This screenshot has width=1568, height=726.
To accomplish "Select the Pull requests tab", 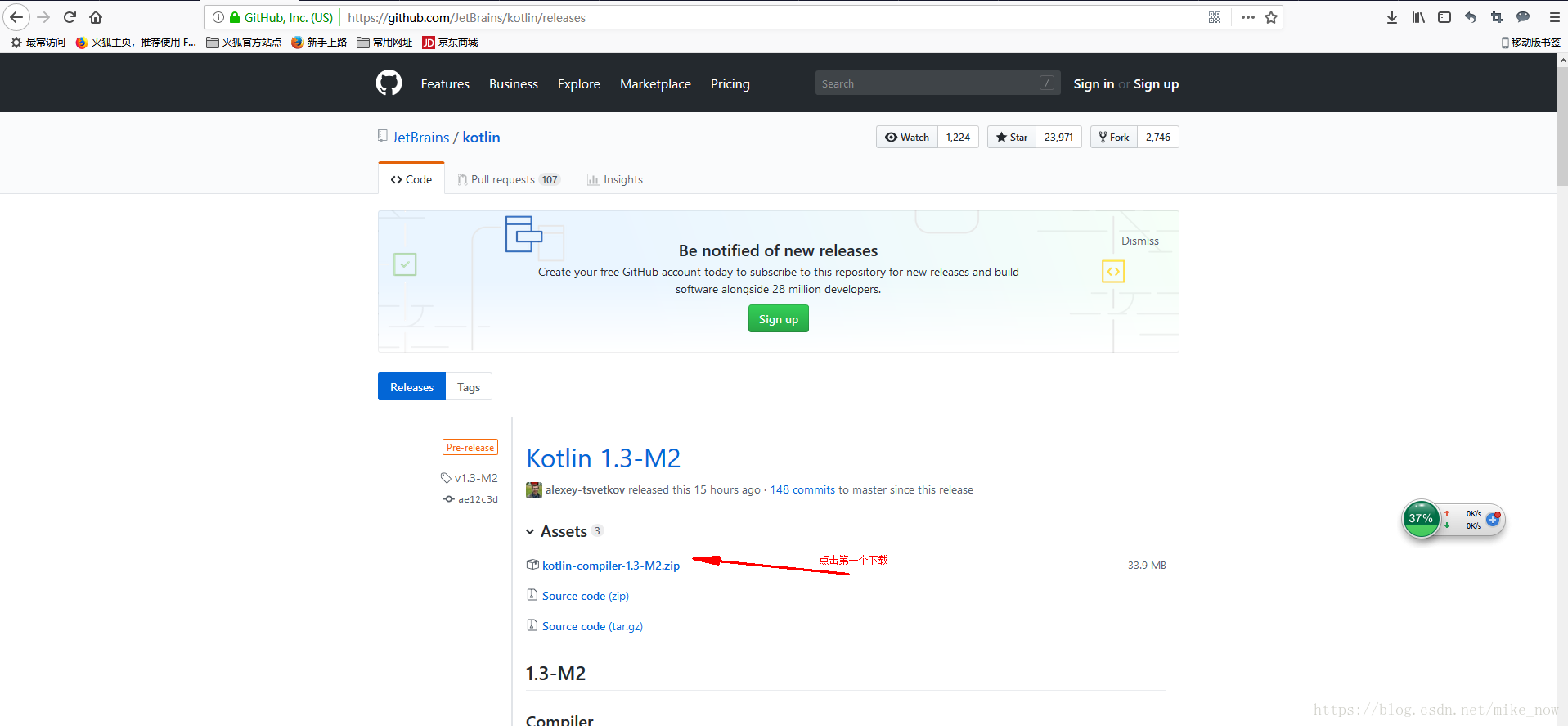I will click(x=508, y=179).
